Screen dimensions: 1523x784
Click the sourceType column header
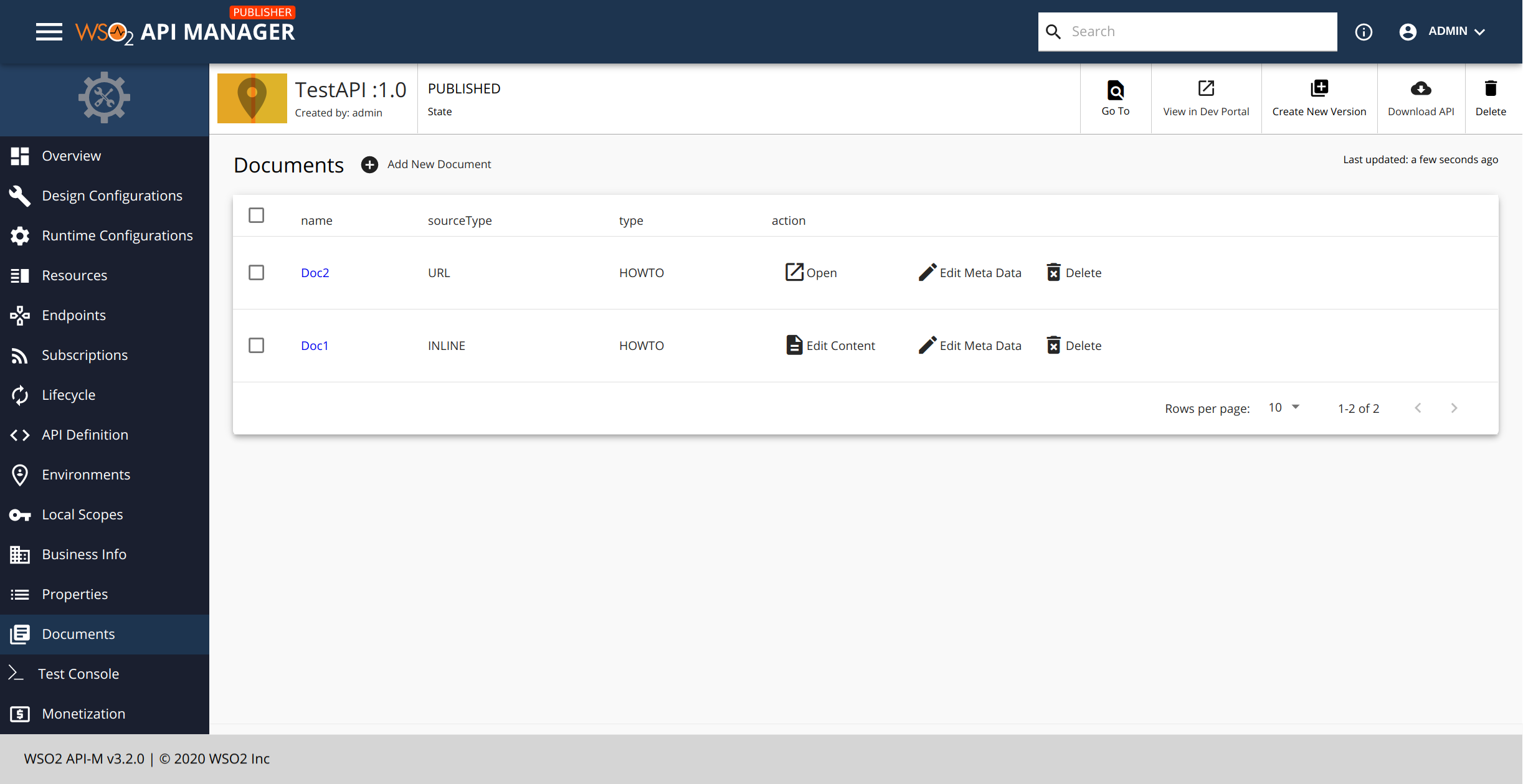pyautogui.click(x=460, y=220)
